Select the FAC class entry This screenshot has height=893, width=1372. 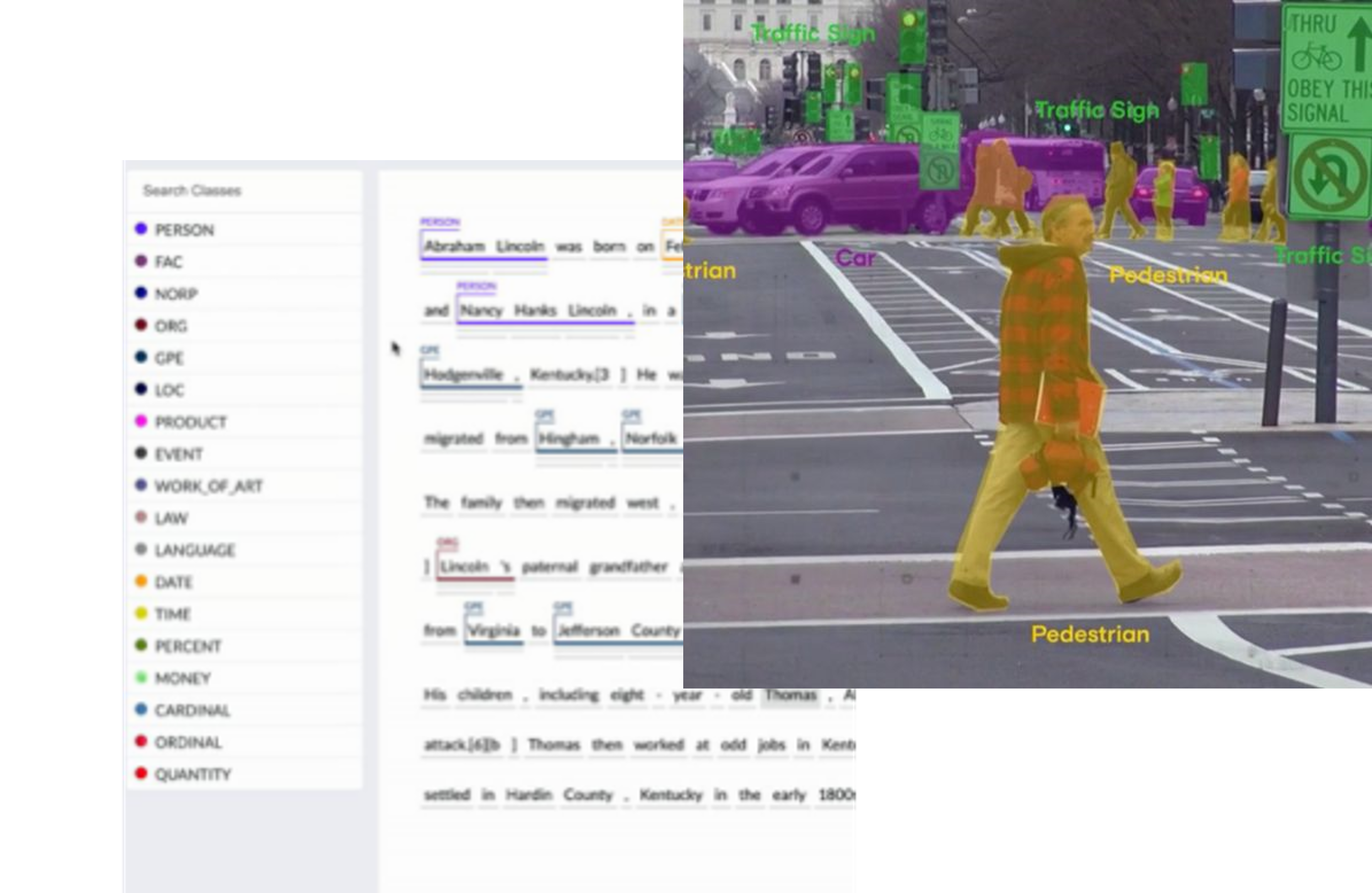tap(168, 262)
